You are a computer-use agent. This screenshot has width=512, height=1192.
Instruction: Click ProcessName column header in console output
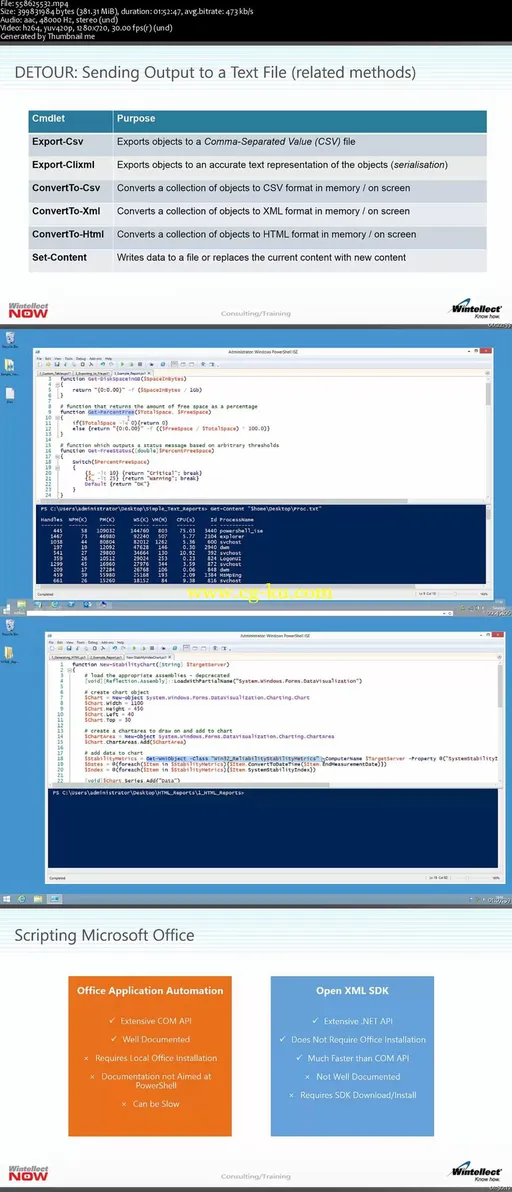coord(237,522)
